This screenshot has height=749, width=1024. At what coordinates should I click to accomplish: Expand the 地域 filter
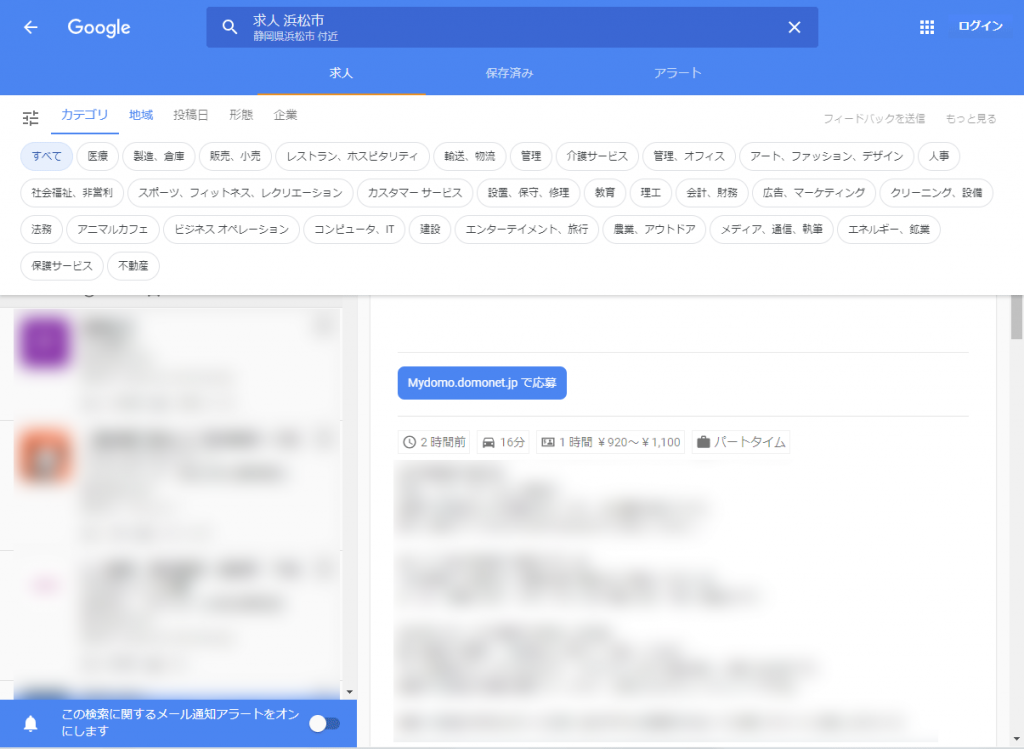pos(141,116)
